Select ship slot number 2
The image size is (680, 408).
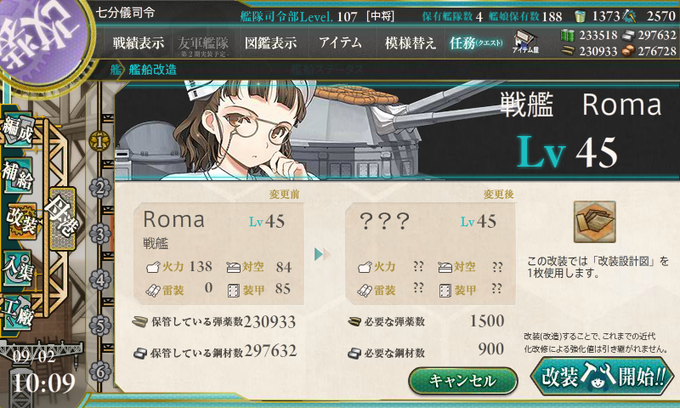click(x=100, y=188)
